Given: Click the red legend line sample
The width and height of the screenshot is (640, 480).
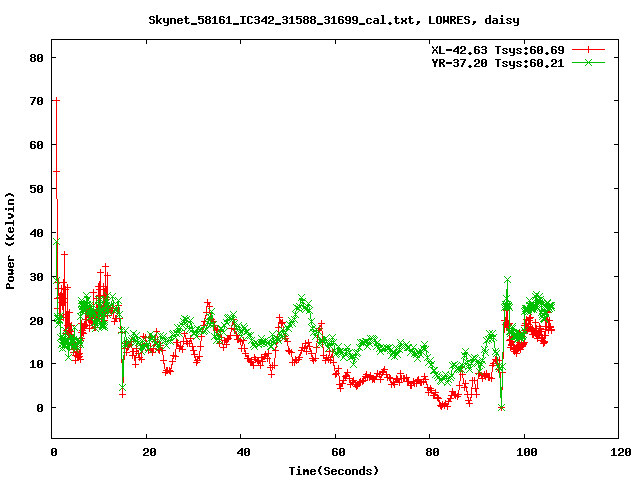Looking at the screenshot, I should [x=588, y=50].
